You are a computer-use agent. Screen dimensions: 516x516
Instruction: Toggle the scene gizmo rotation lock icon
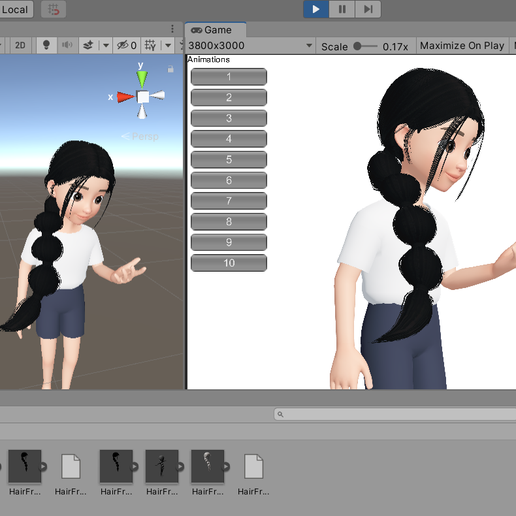coord(170,69)
